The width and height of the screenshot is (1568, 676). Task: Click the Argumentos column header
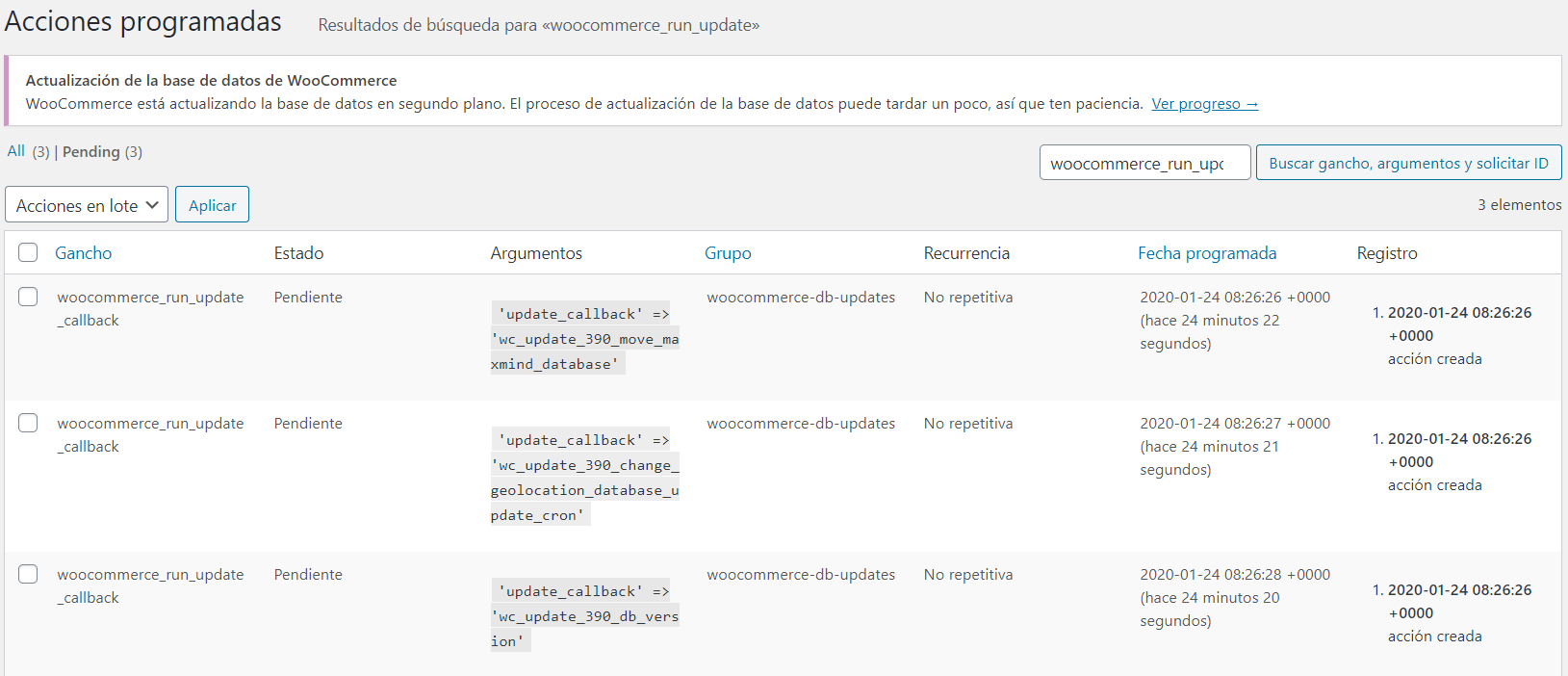point(536,253)
